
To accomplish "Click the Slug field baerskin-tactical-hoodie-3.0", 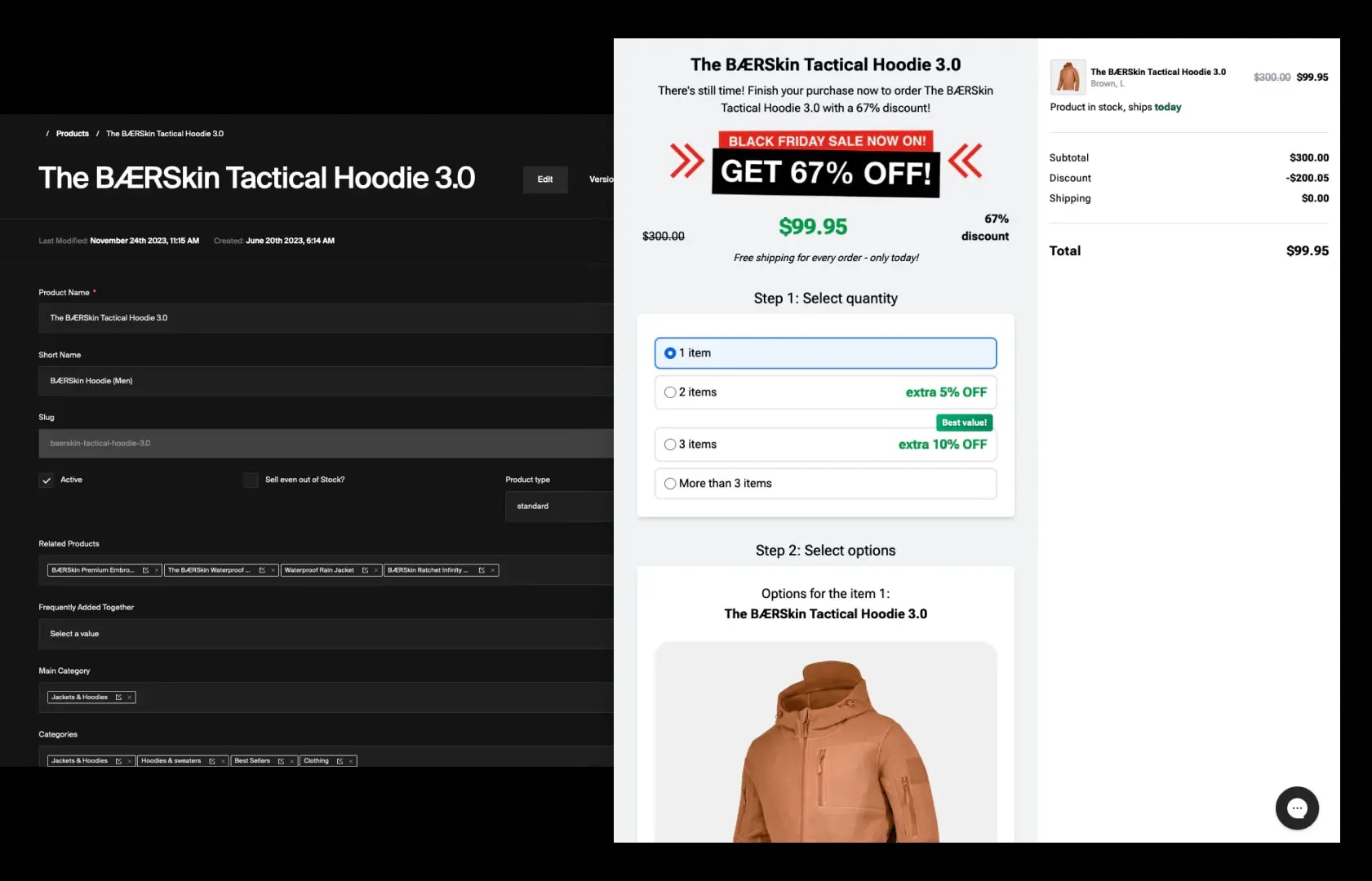I will coord(326,444).
